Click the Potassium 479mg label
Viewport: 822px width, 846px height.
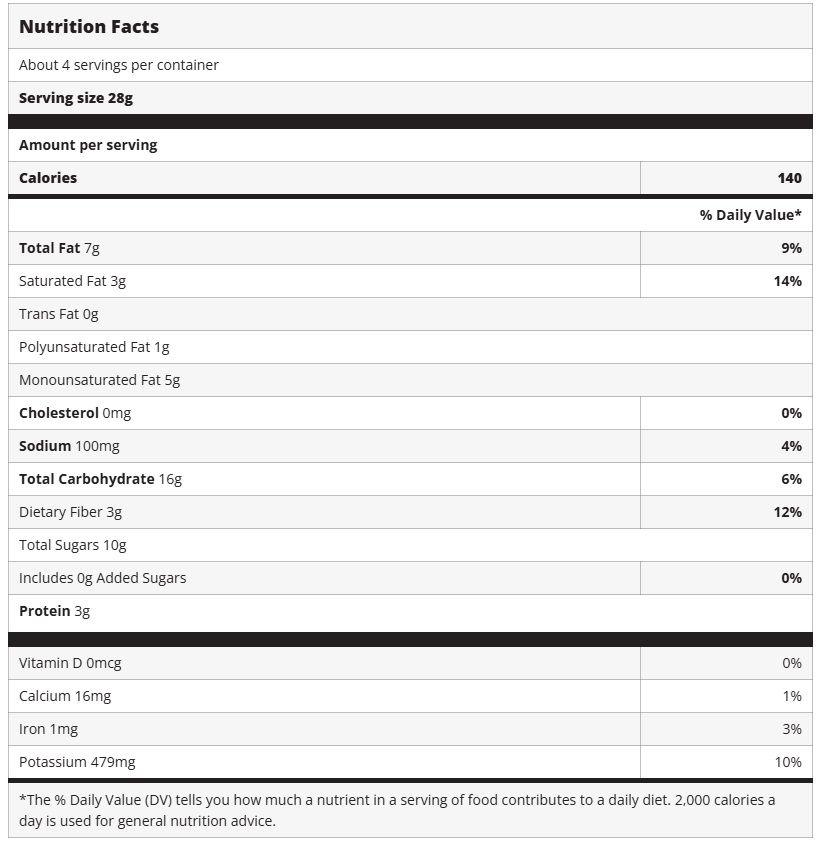(77, 762)
